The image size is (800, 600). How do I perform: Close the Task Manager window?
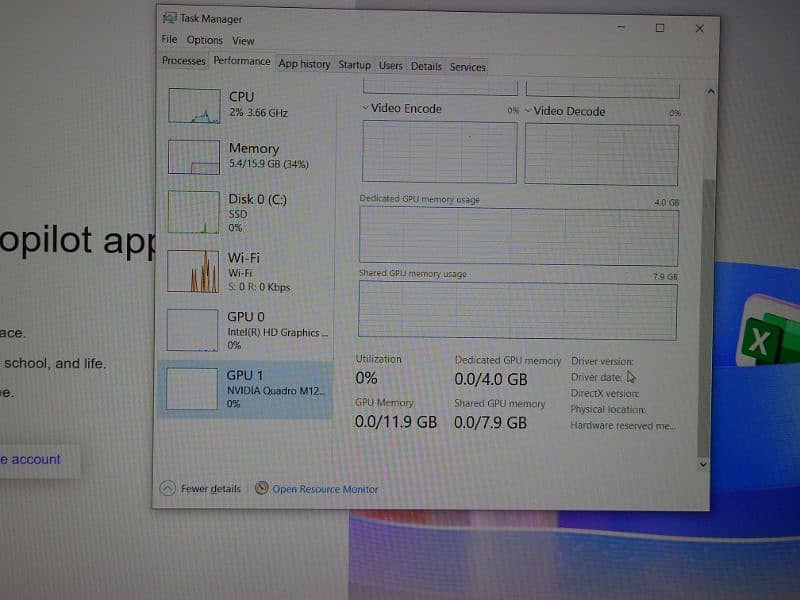(x=699, y=29)
